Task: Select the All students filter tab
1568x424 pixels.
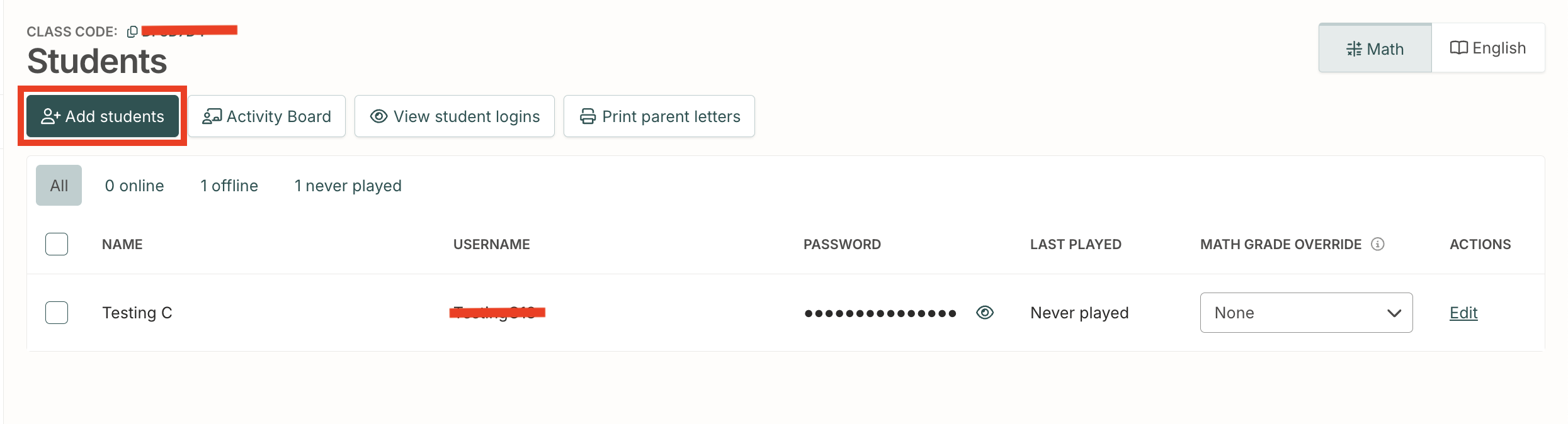Action: [x=59, y=186]
